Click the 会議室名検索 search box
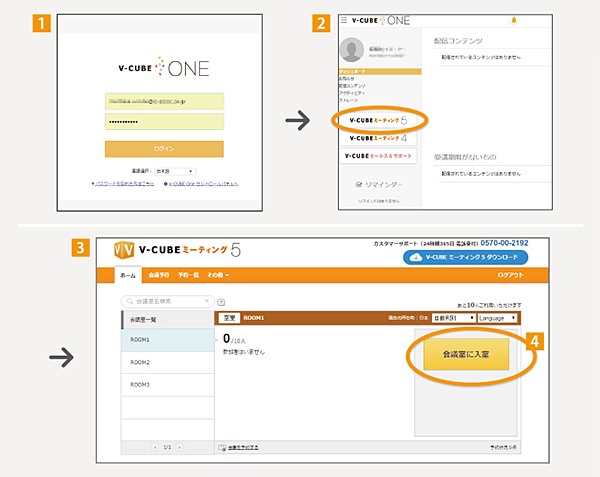 pyautogui.click(x=168, y=301)
